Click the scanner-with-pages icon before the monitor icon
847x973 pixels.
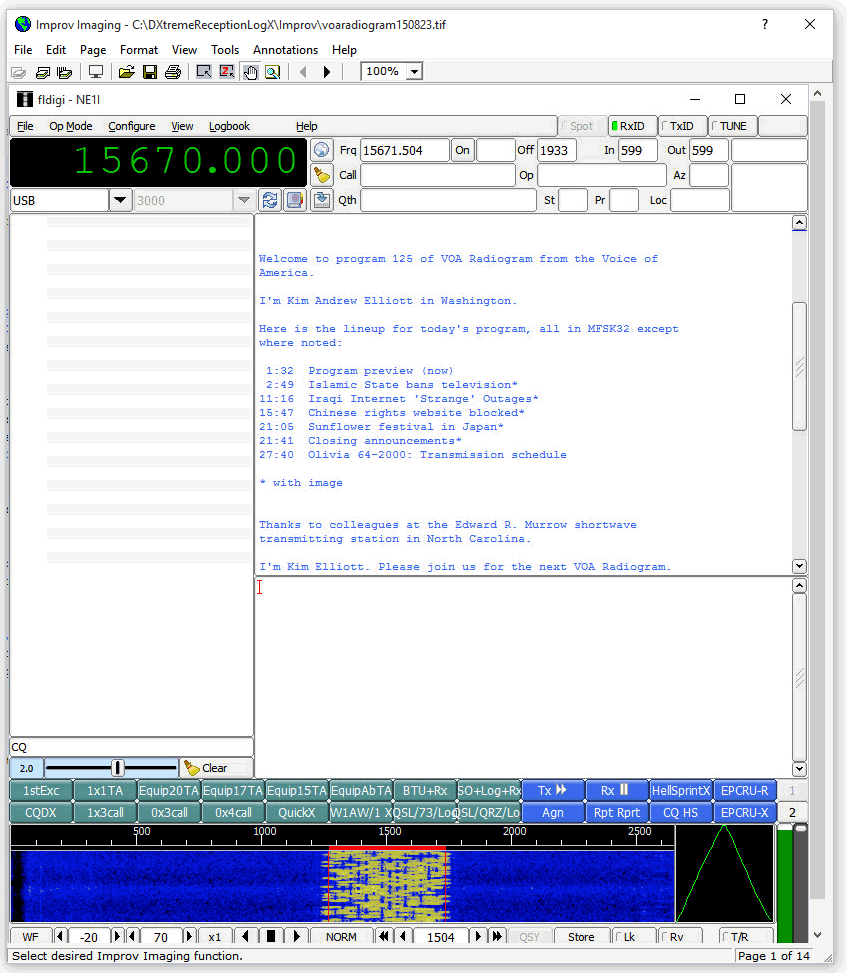click(65, 72)
